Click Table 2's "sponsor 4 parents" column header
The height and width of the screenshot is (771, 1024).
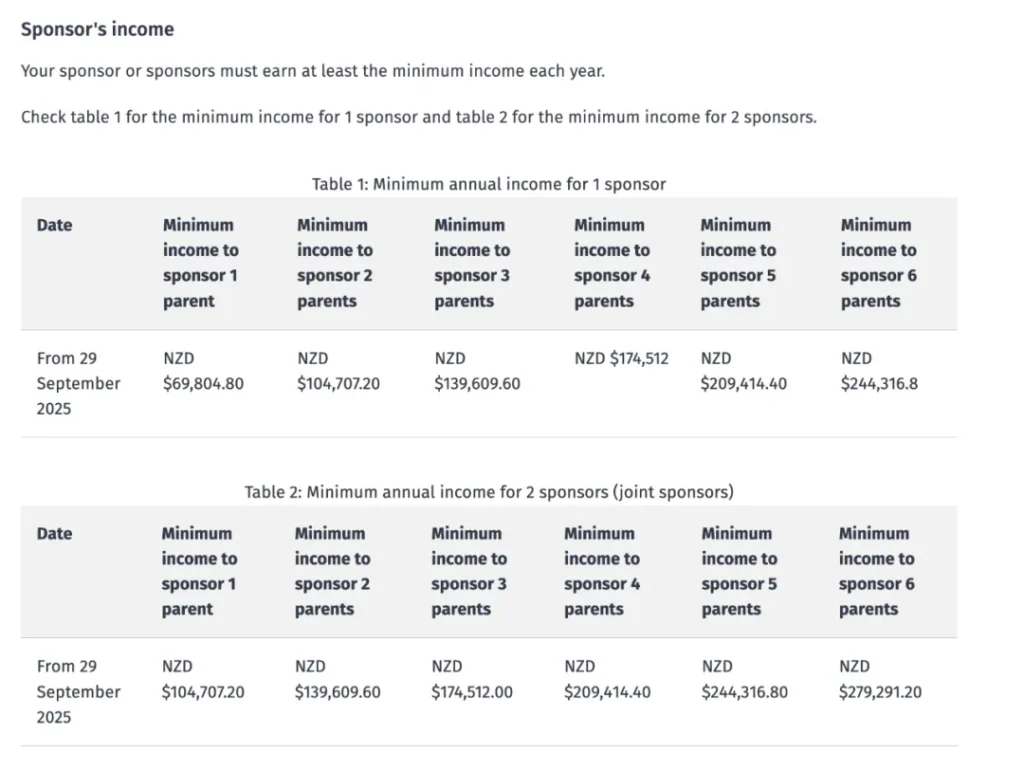click(x=602, y=571)
